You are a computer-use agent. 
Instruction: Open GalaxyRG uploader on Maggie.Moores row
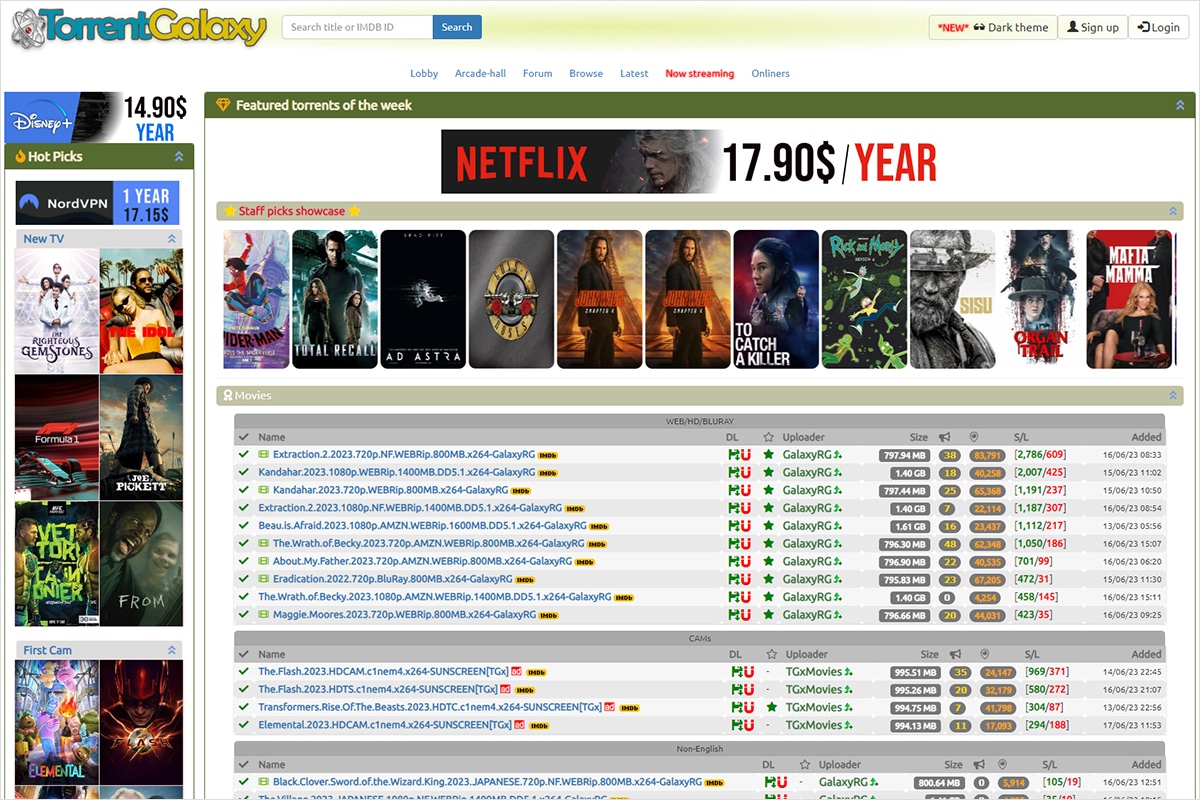pos(806,615)
